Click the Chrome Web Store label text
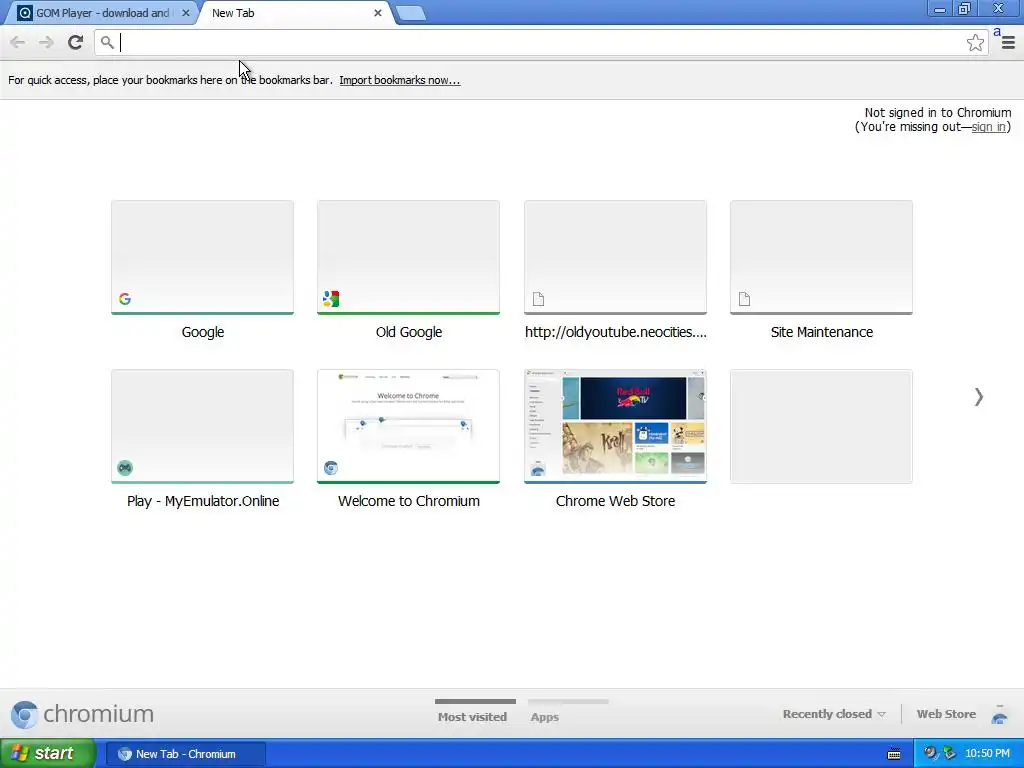The width and height of the screenshot is (1024, 768). 615,501
